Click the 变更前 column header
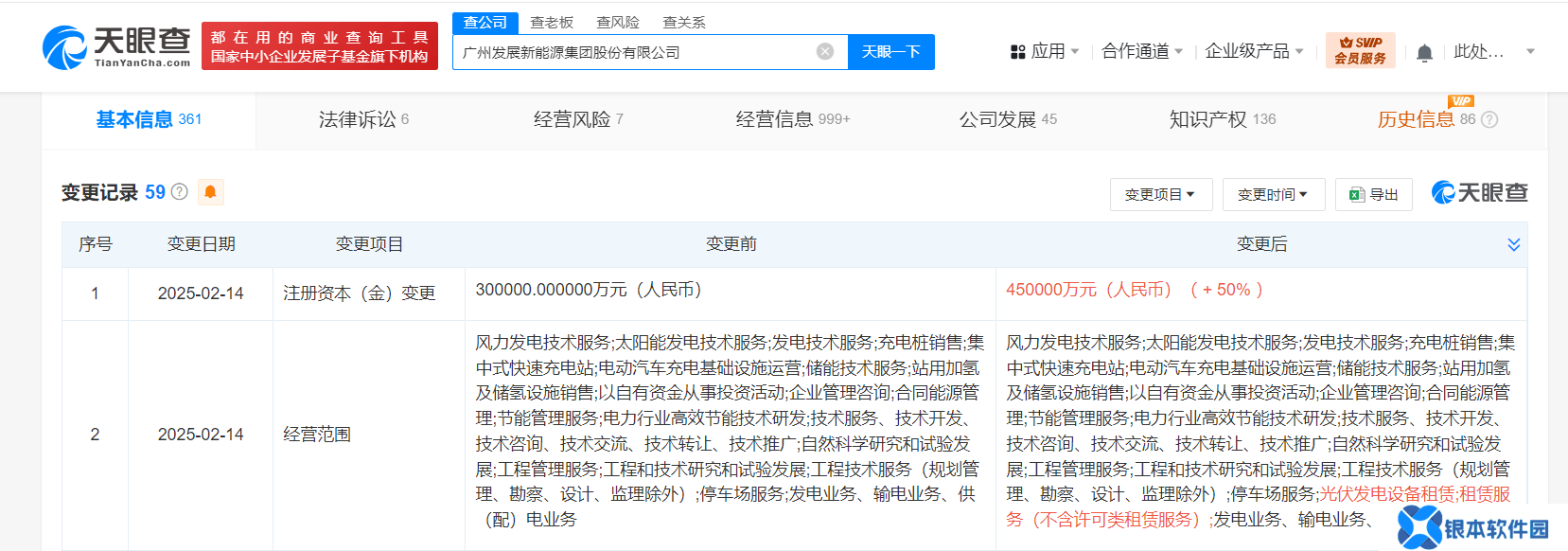1568x551 pixels. pyautogui.click(x=731, y=244)
